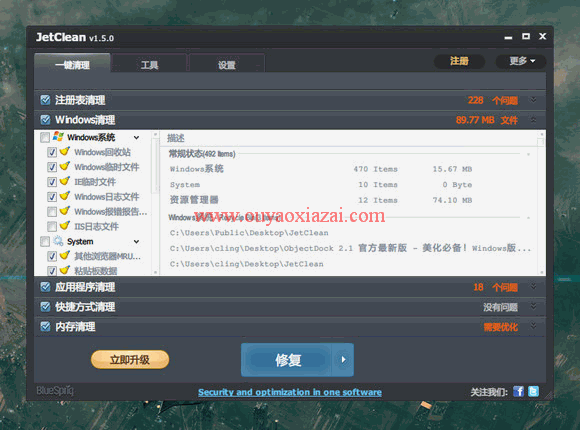Screen dimensions: 580x430
Task: Click the BlueSprig logo text
Action: click(55, 390)
